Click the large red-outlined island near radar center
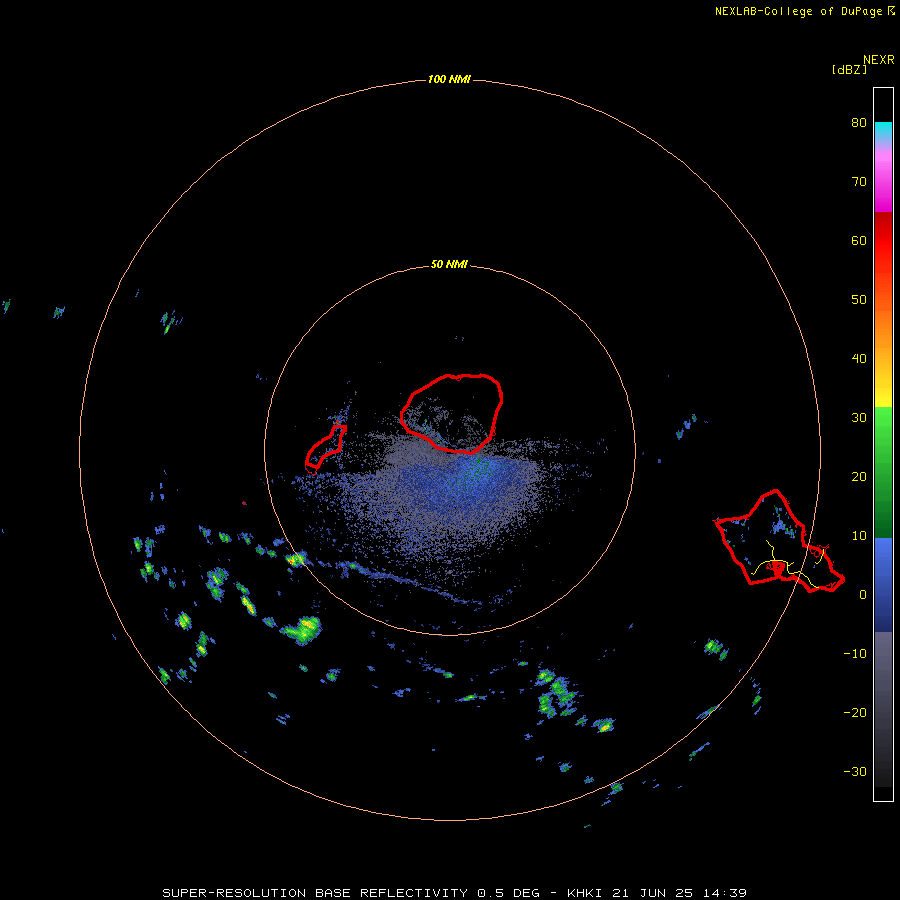Viewport: 900px width, 900px height. [x=452, y=413]
